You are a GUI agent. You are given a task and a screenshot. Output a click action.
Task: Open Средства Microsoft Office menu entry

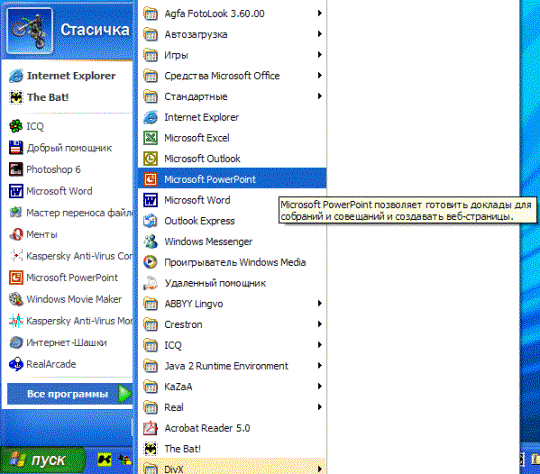[x=232, y=76]
